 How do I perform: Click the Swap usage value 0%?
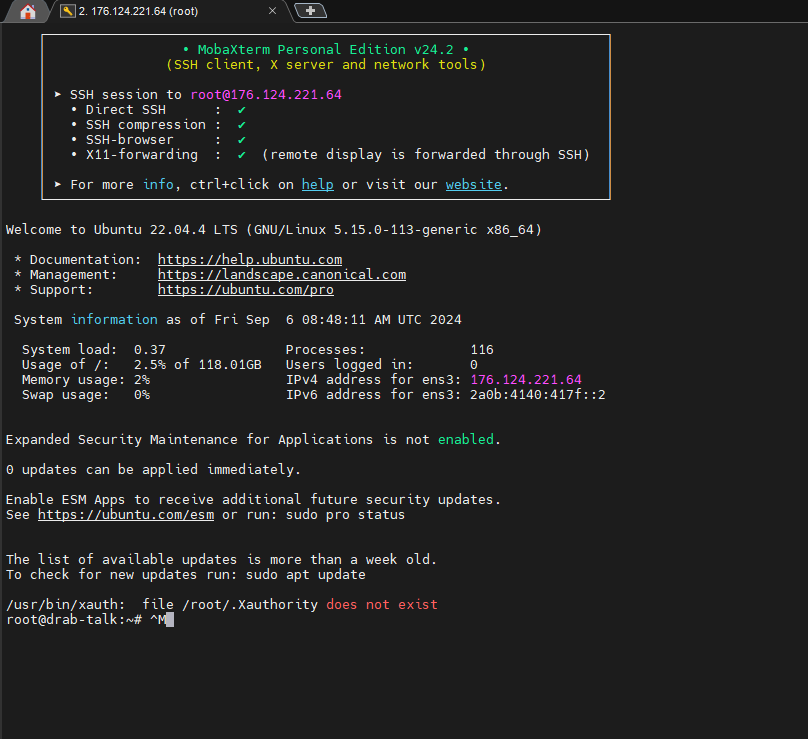coord(142,394)
